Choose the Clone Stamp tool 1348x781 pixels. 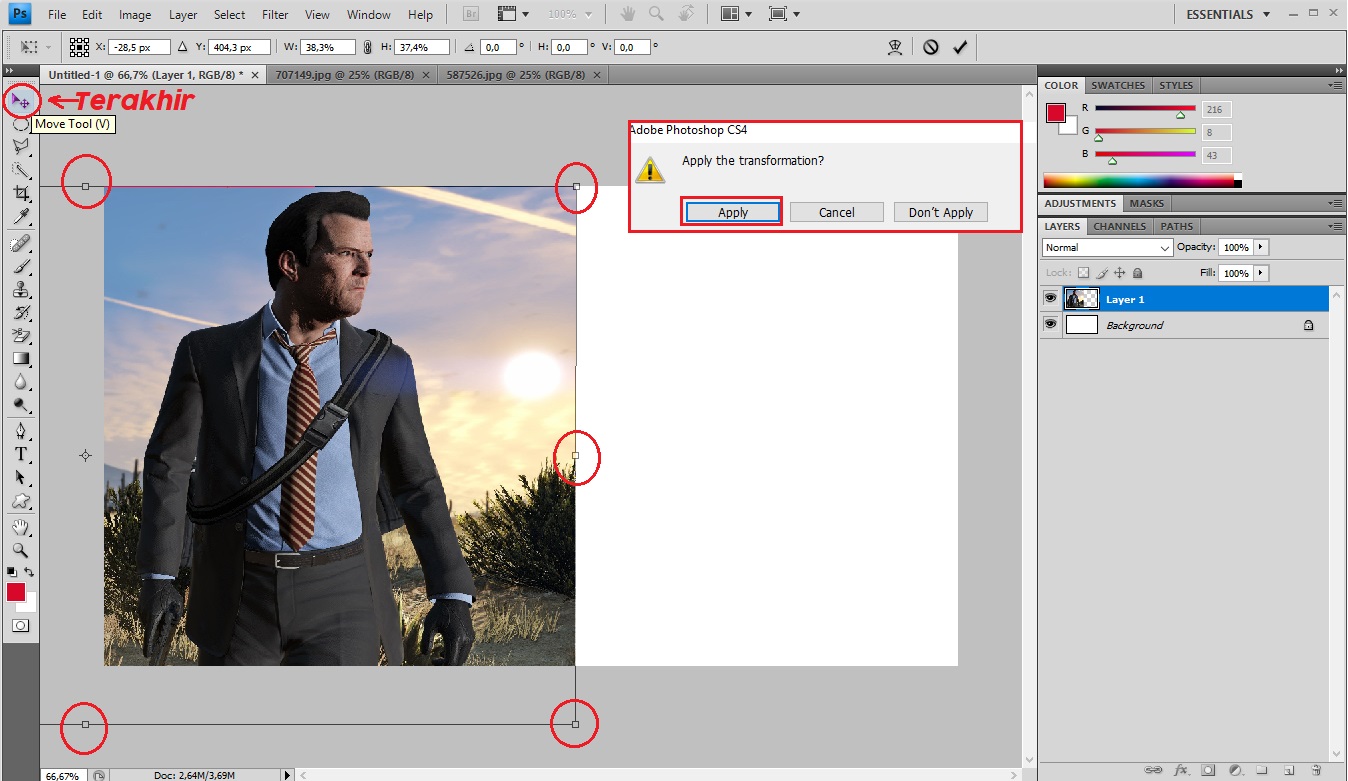click(20, 290)
